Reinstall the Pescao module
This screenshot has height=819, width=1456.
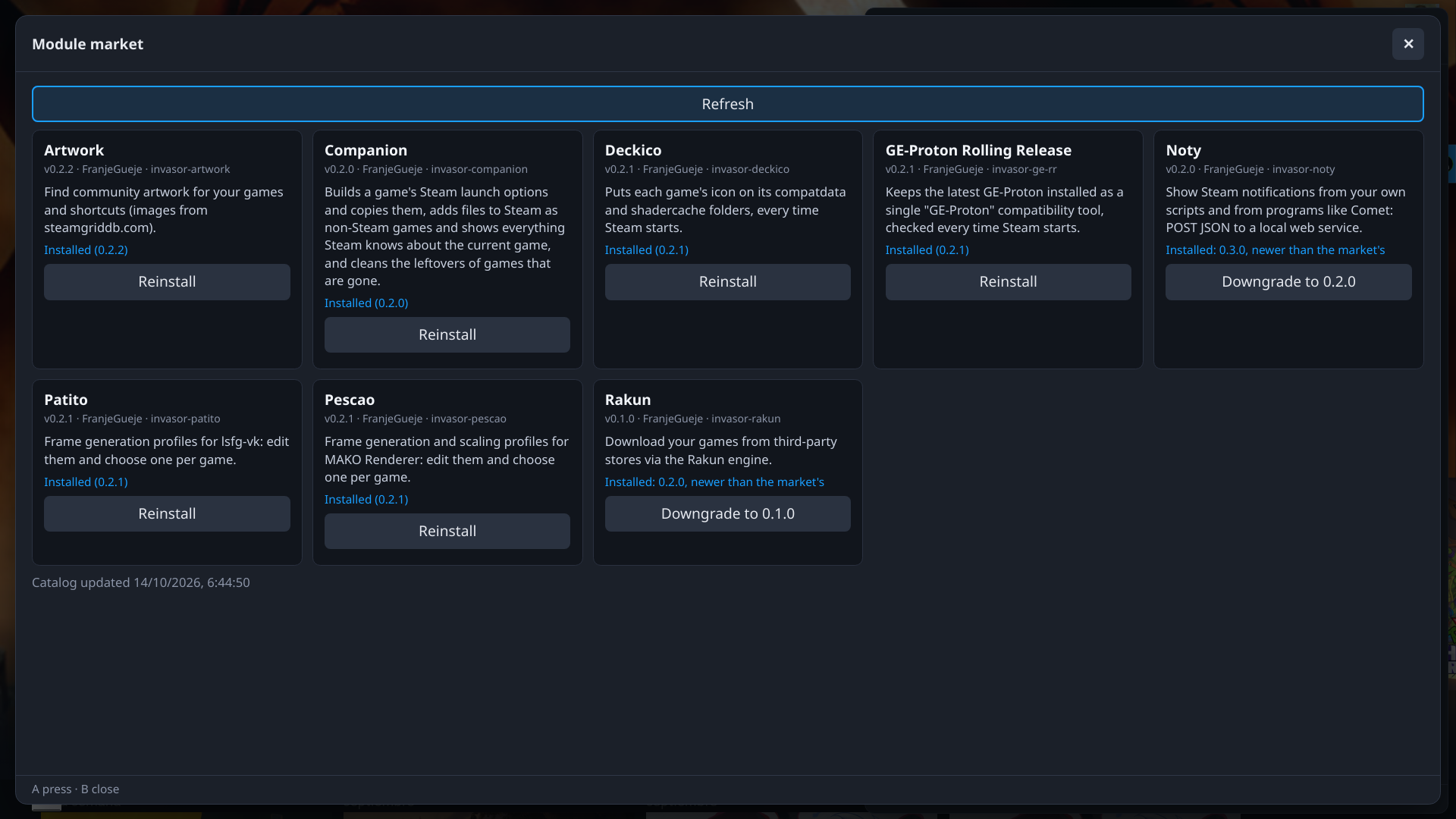(447, 531)
